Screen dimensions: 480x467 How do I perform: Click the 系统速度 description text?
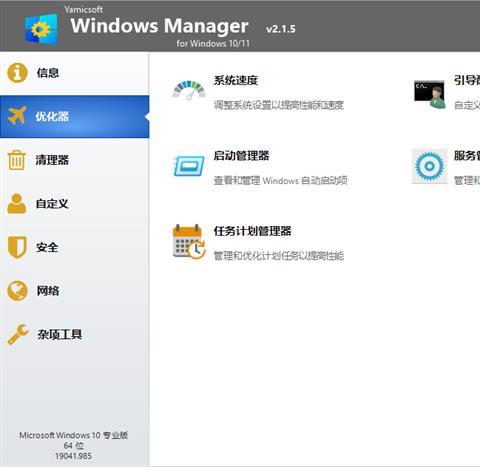(278, 105)
